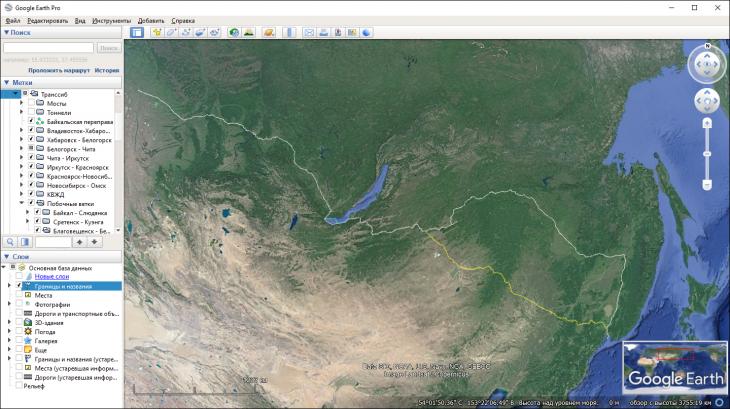The width and height of the screenshot is (730, 409).
Task: Expand the Чита - Иркутск folder arrow
Action: [x=21, y=158]
